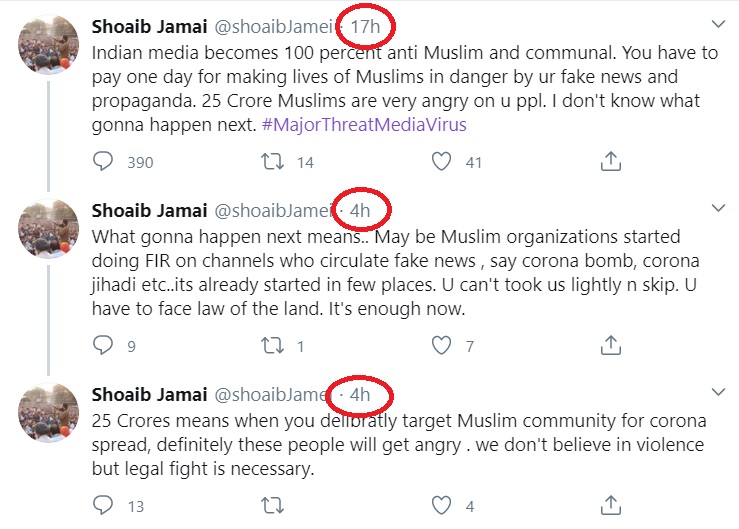Reply to the tweet with 9 replies
Screen dimensions: 739x529
[104, 346]
